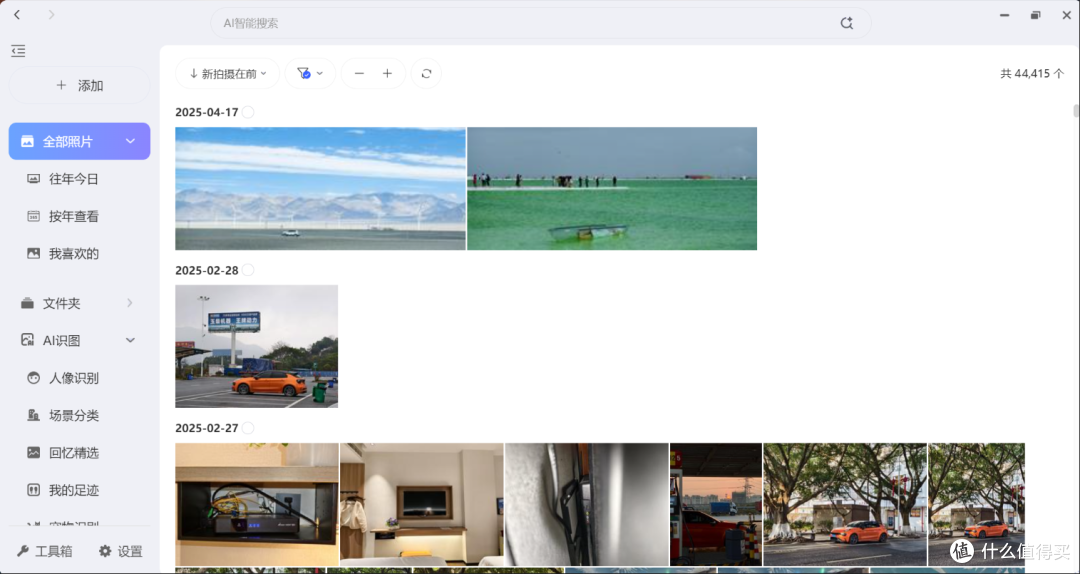Go back with the left arrow

[x=17, y=14]
